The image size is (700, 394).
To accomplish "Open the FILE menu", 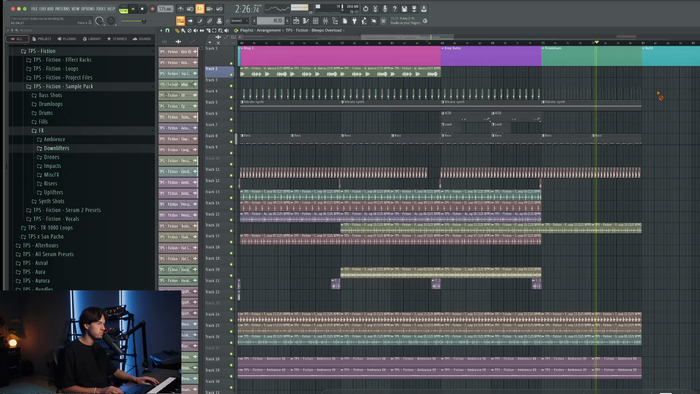I will point(34,8).
